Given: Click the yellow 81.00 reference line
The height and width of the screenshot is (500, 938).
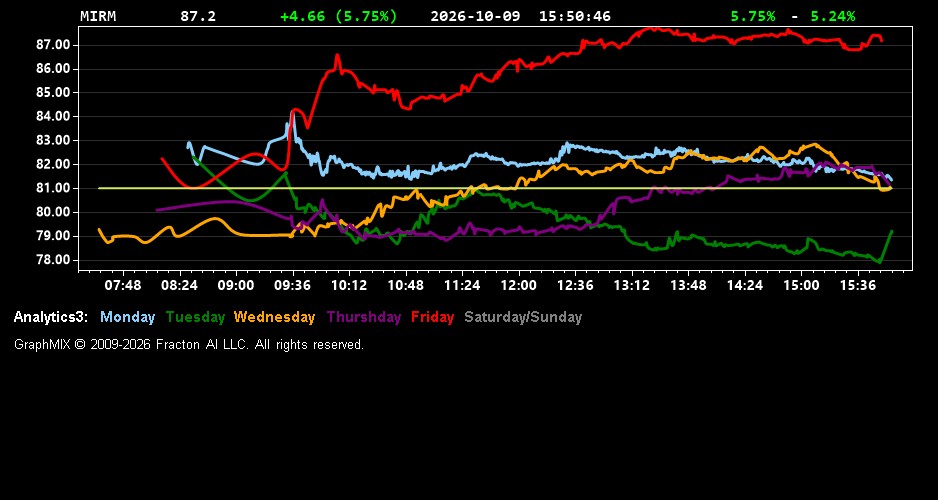Looking at the screenshot, I should click(495, 188).
